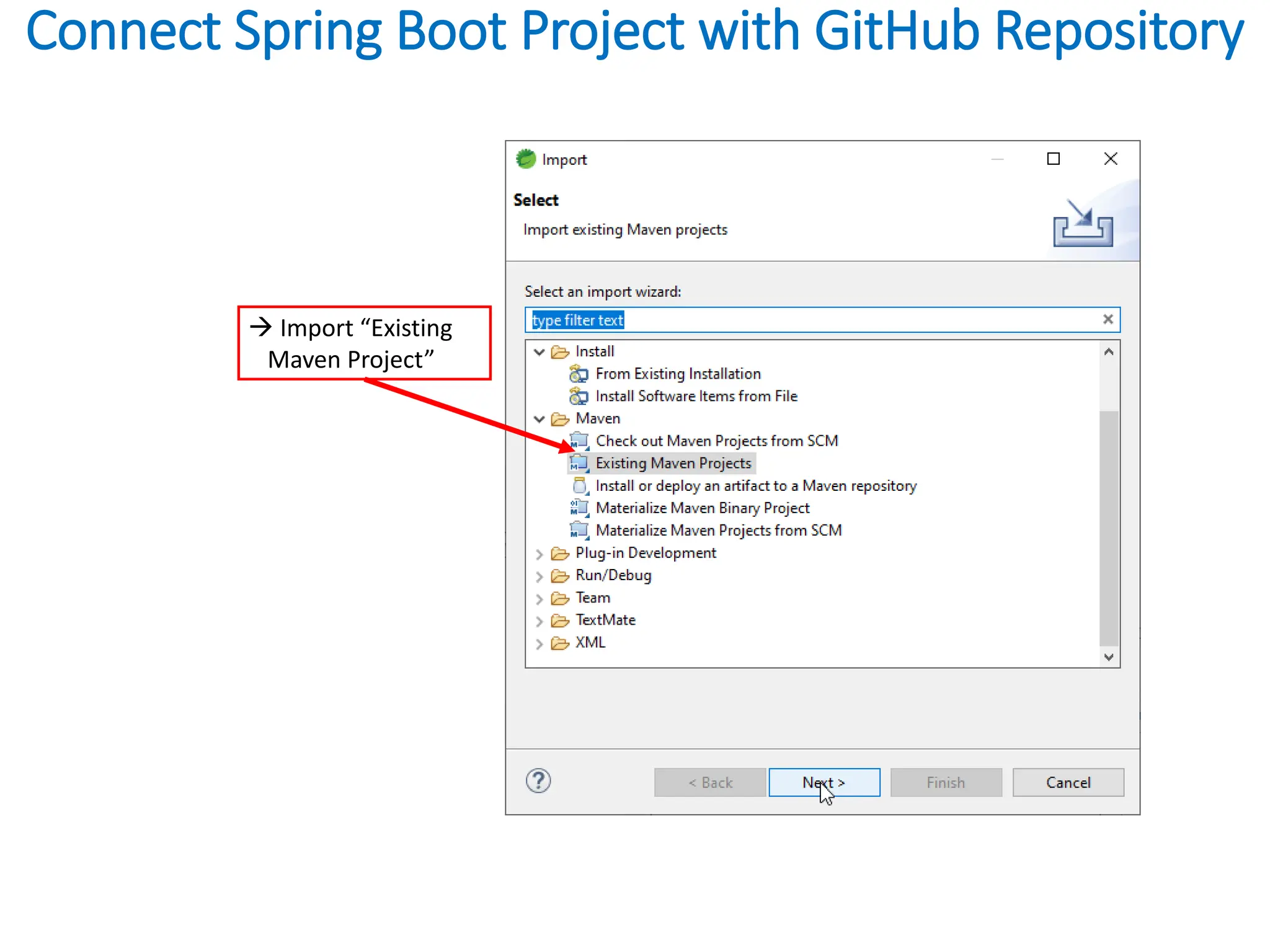Collapse the Maven folder
Screen dimensions: 1270x952
[x=539, y=419]
